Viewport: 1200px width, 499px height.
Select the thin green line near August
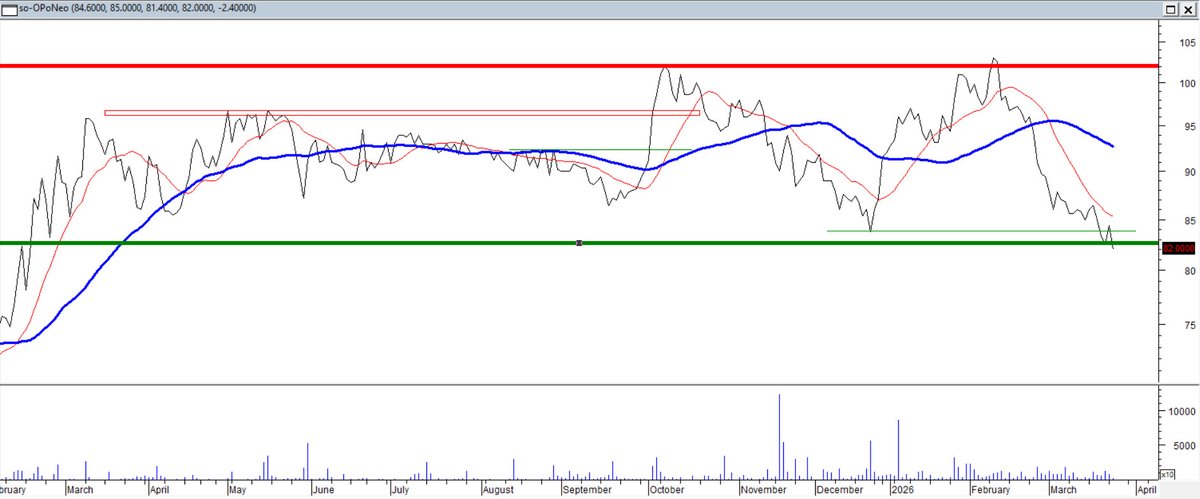coord(600,150)
